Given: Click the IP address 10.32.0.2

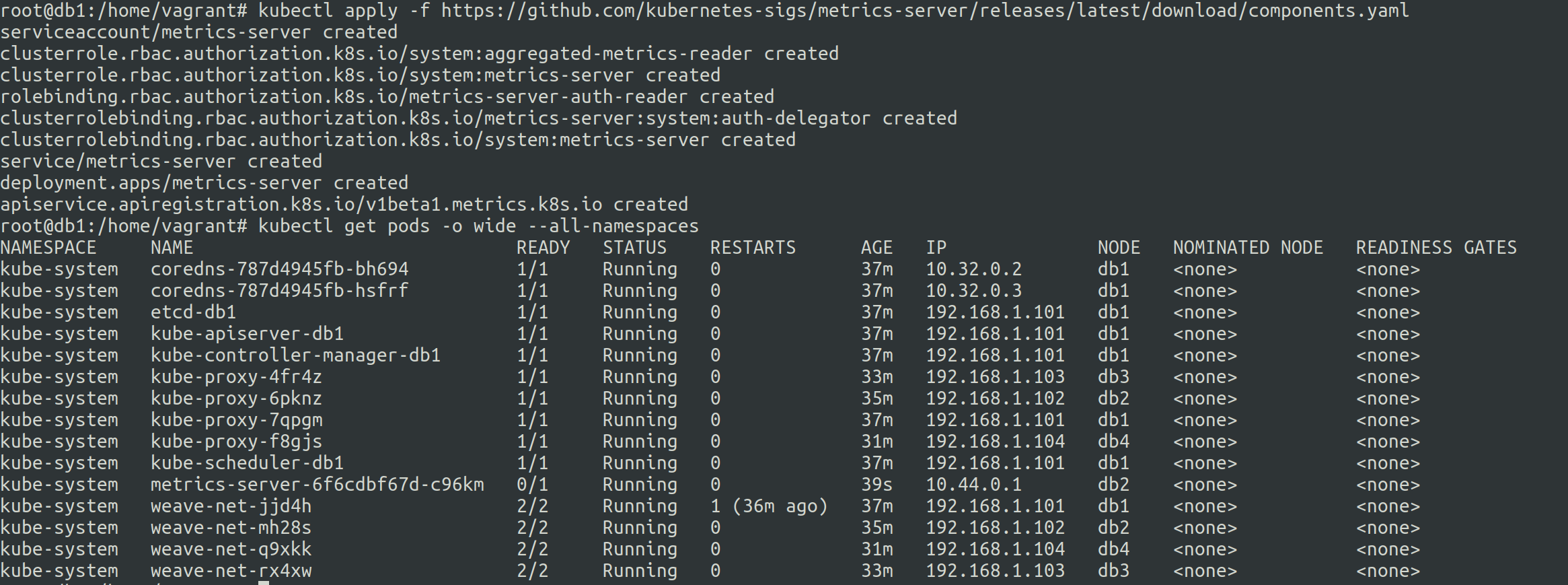Looking at the screenshot, I should 973,269.
